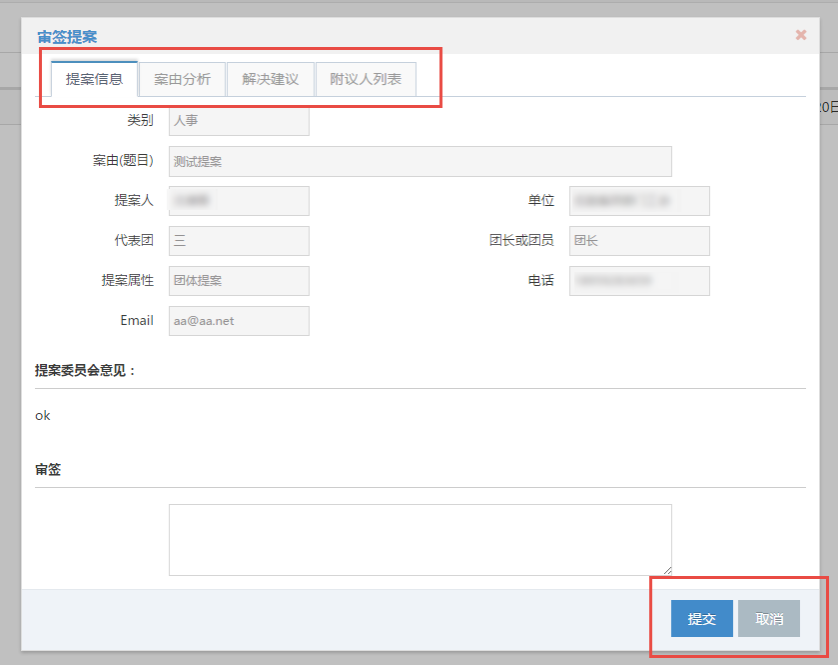
Task: Click the 提案人 input field
Action: click(x=239, y=201)
